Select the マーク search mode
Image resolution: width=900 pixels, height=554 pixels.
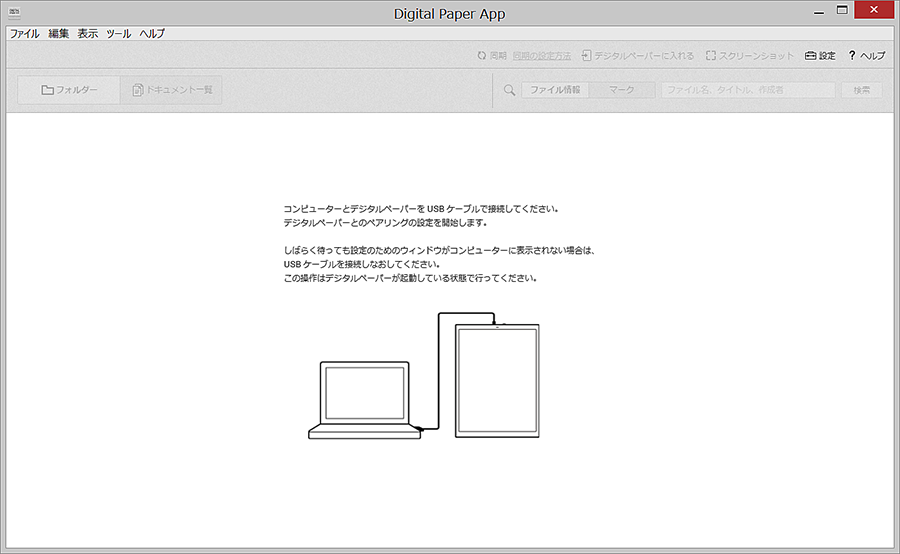622,90
